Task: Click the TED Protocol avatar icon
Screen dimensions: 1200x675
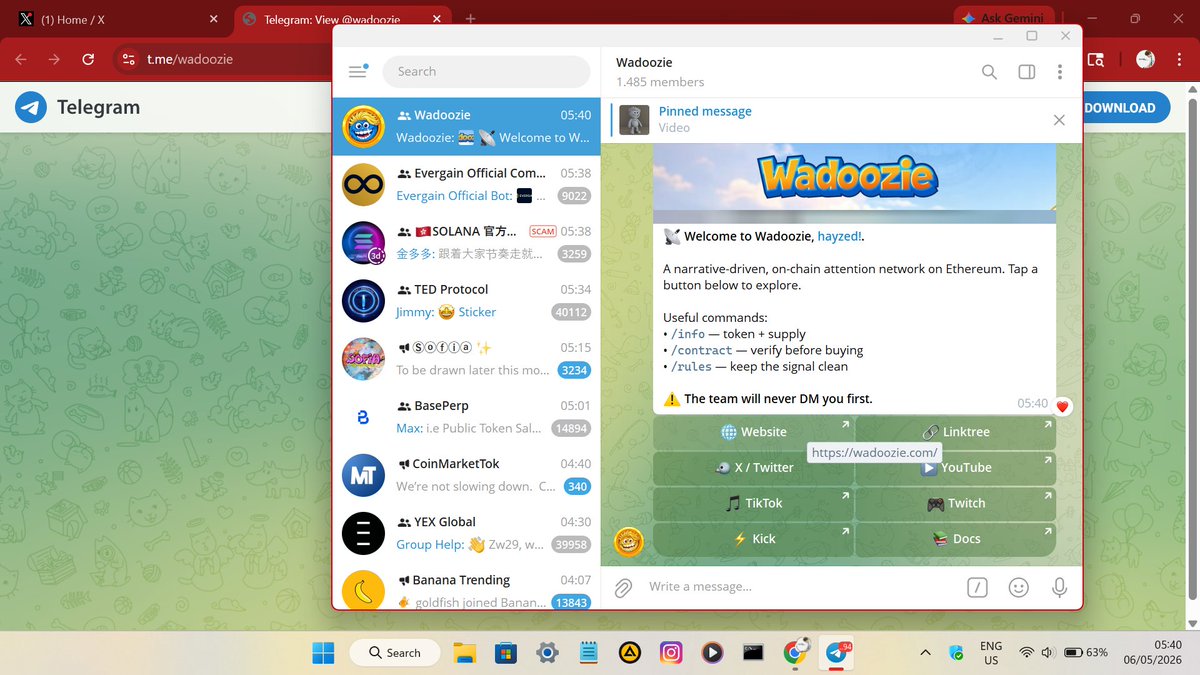Action: pos(363,300)
